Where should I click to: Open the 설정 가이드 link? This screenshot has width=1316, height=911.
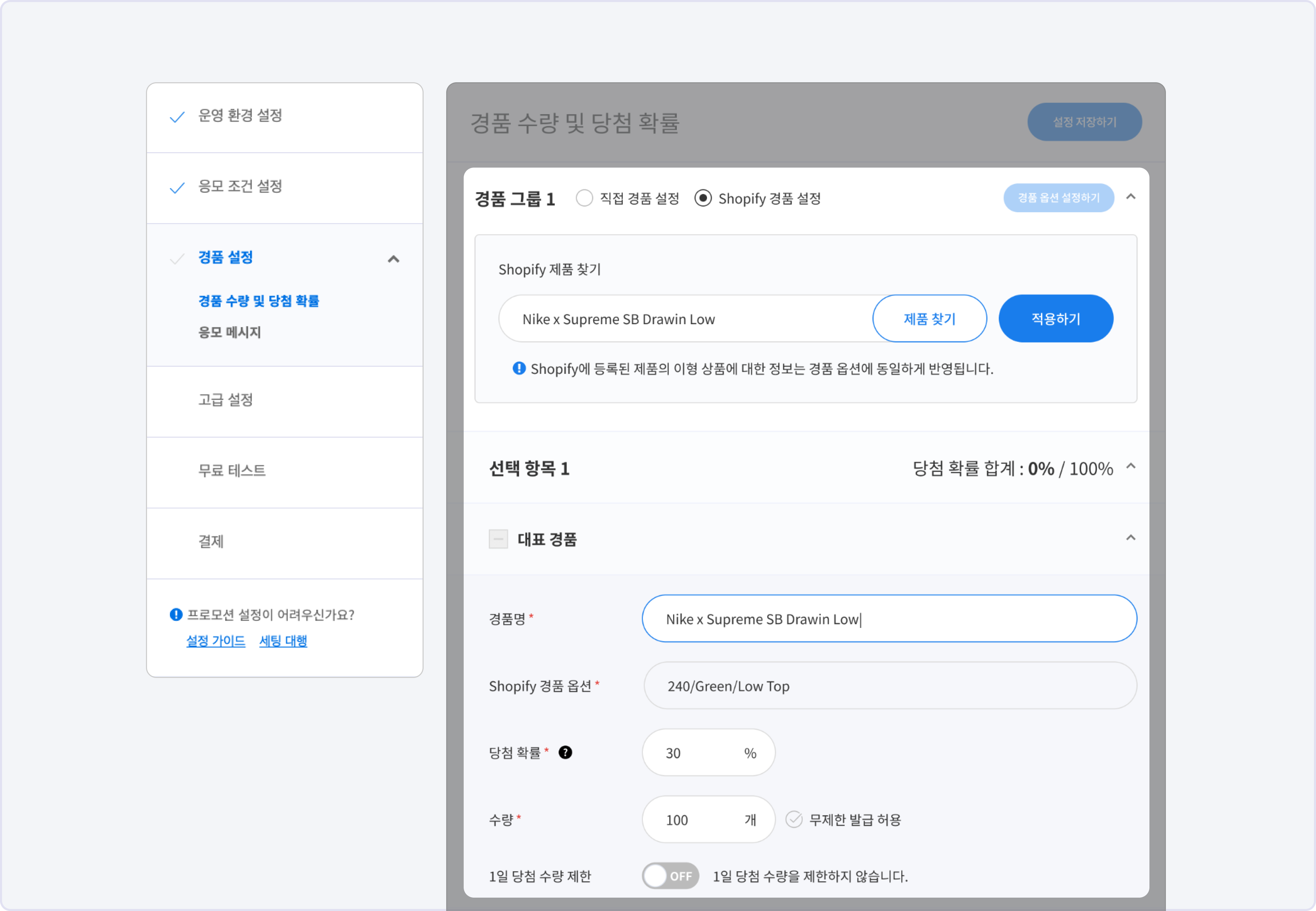[x=216, y=641]
